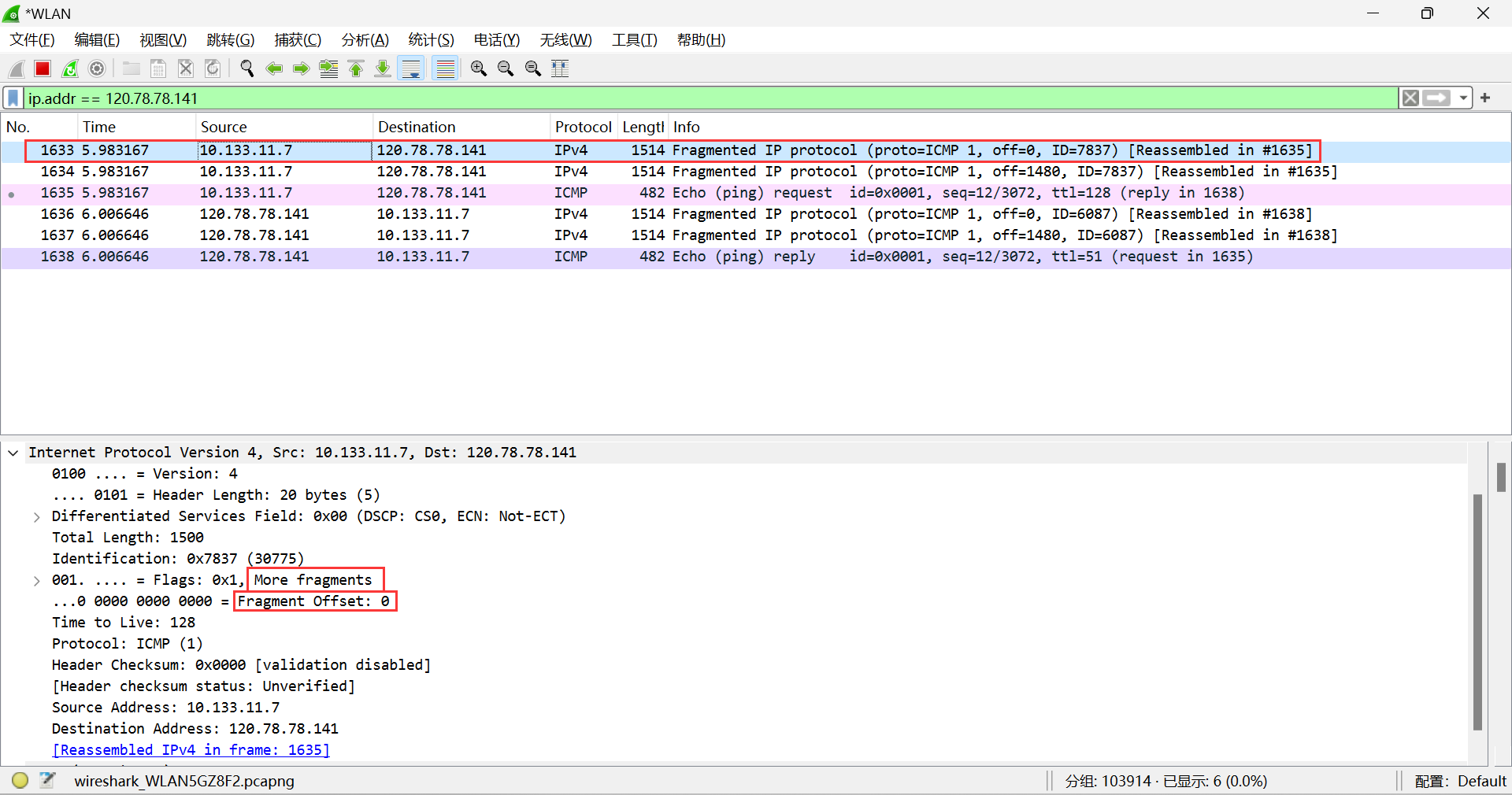Screen dimensions: 1512x795
Task: Select Source Address: 10.133.11.7 field
Action: pyautogui.click(x=165, y=708)
